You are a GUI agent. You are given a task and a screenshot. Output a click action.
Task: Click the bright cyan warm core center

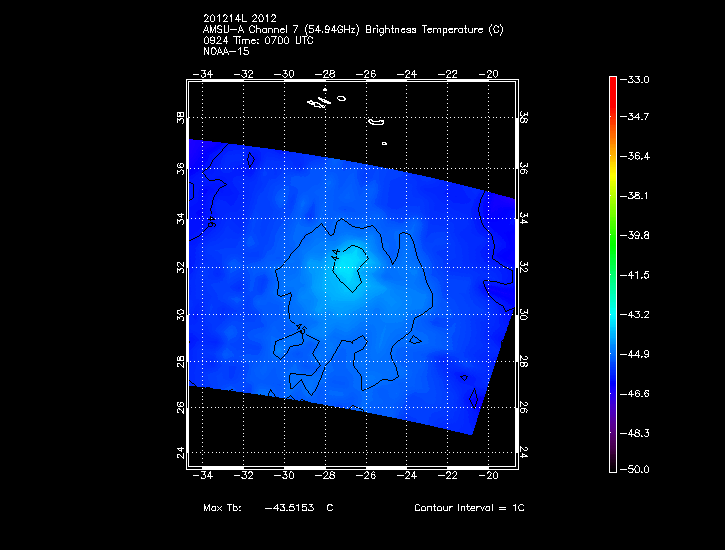click(x=349, y=267)
